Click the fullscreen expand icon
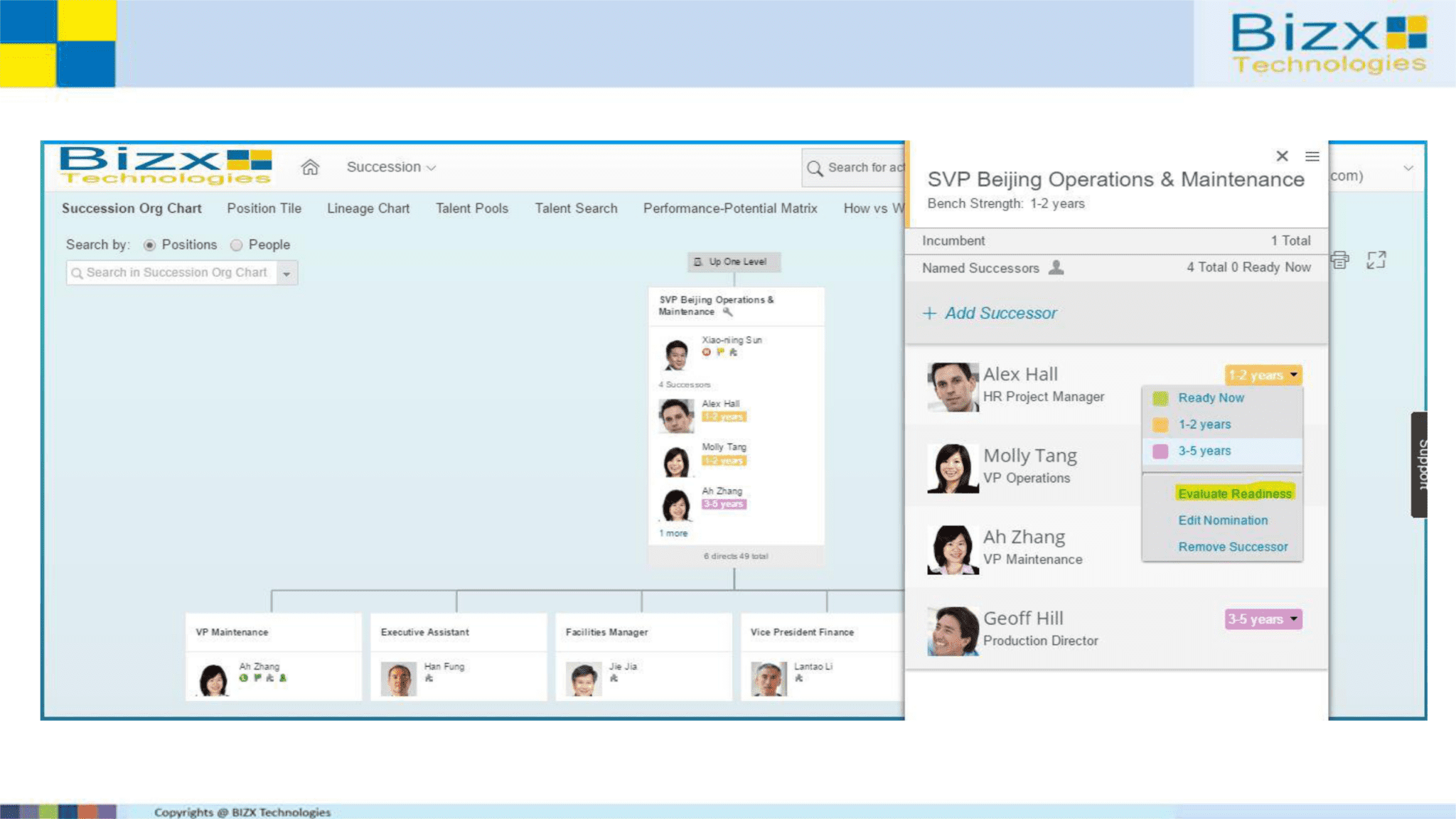 point(1377,260)
